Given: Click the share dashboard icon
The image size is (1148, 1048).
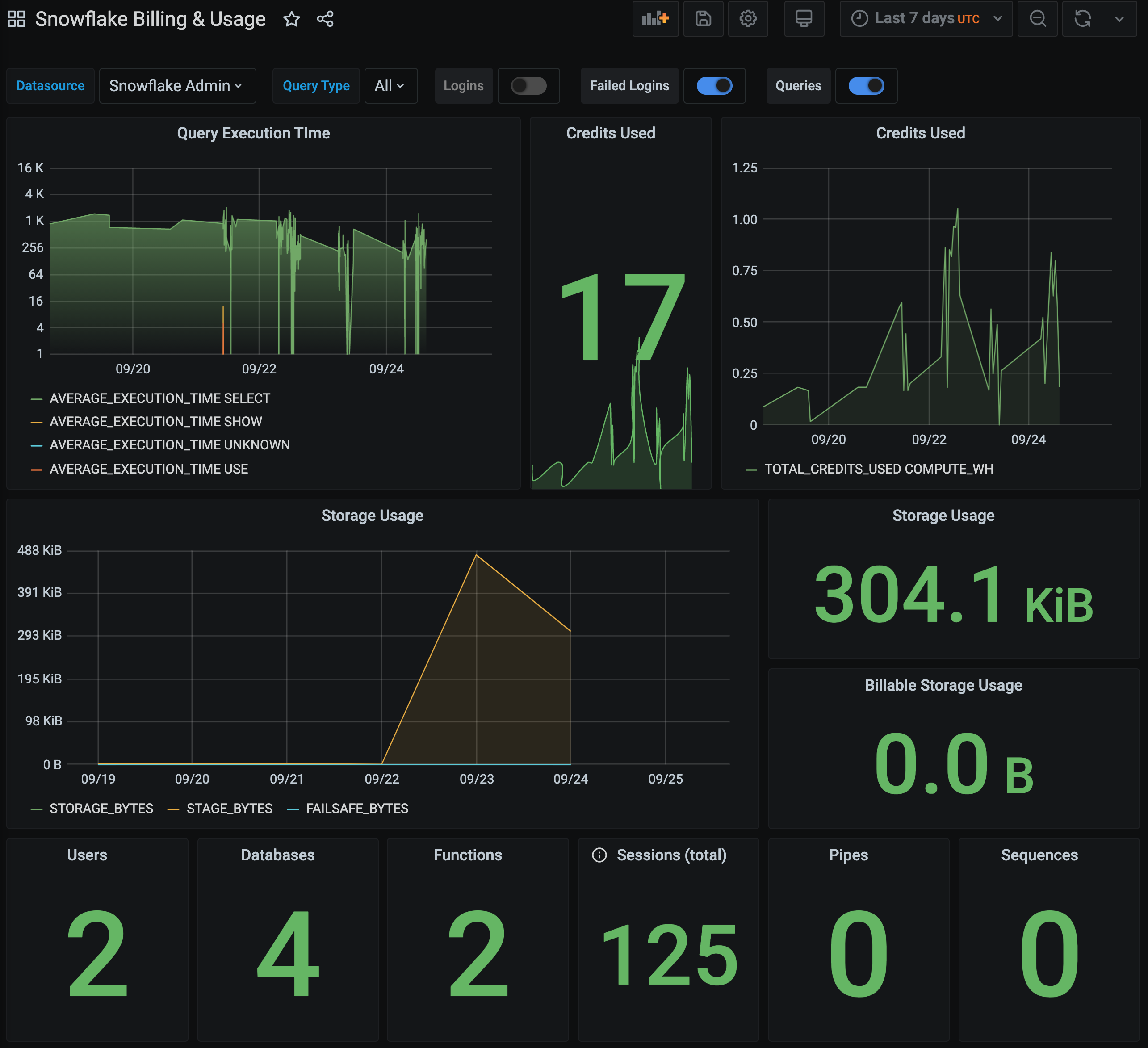Looking at the screenshot, I should [325, 19].
